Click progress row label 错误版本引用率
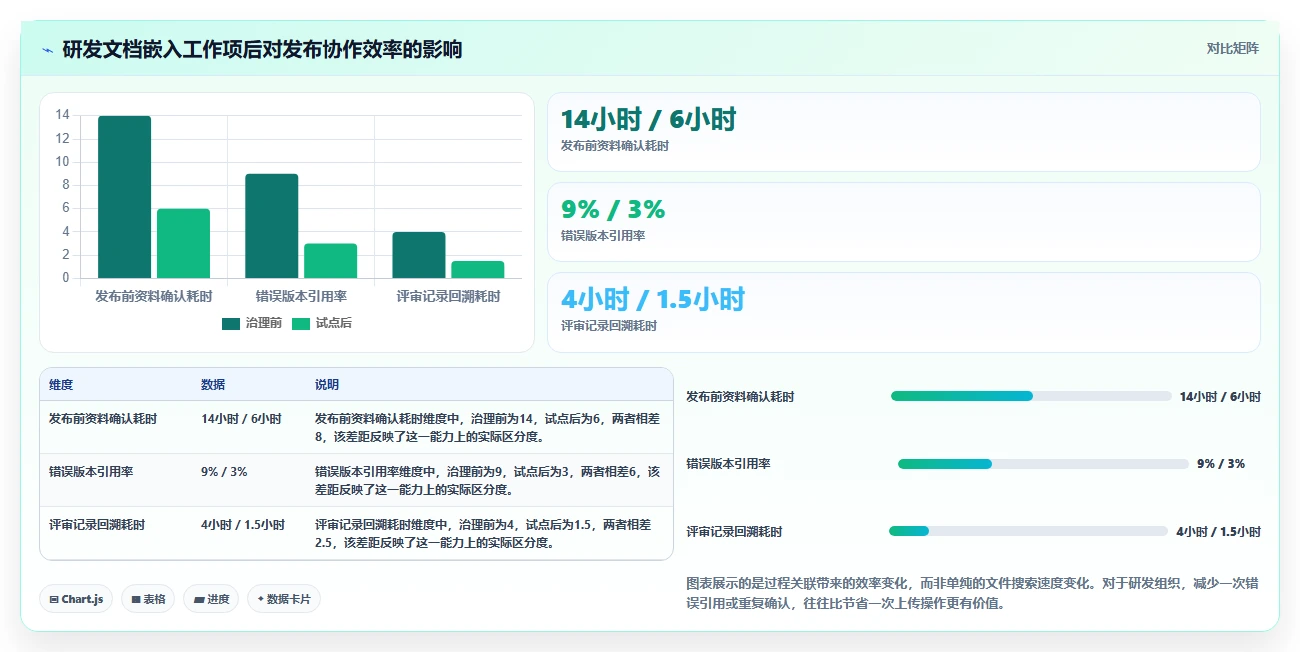The width and height of the screenshot is (1300, 652). (728, 464)
